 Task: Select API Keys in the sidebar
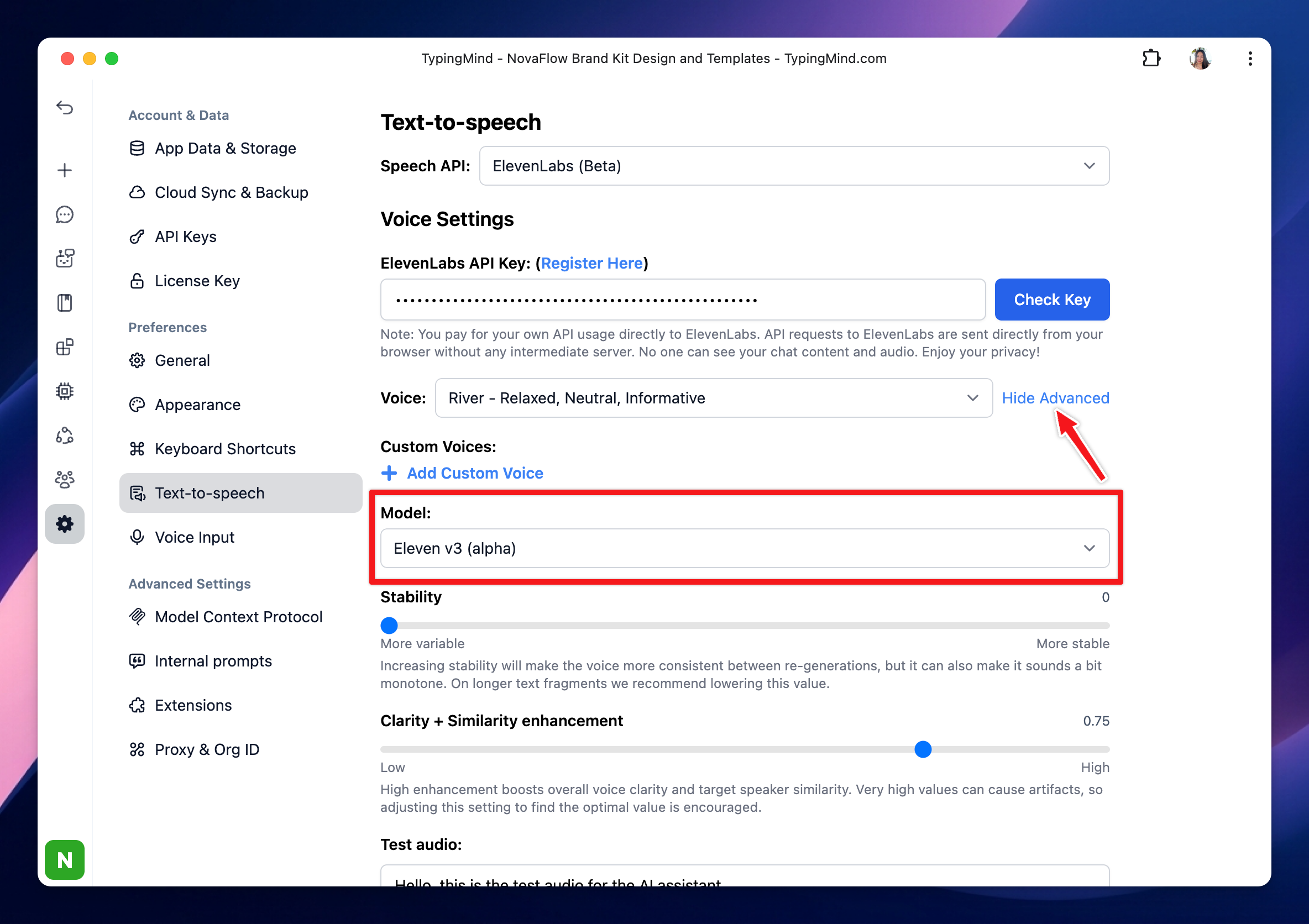pos(240,237)
